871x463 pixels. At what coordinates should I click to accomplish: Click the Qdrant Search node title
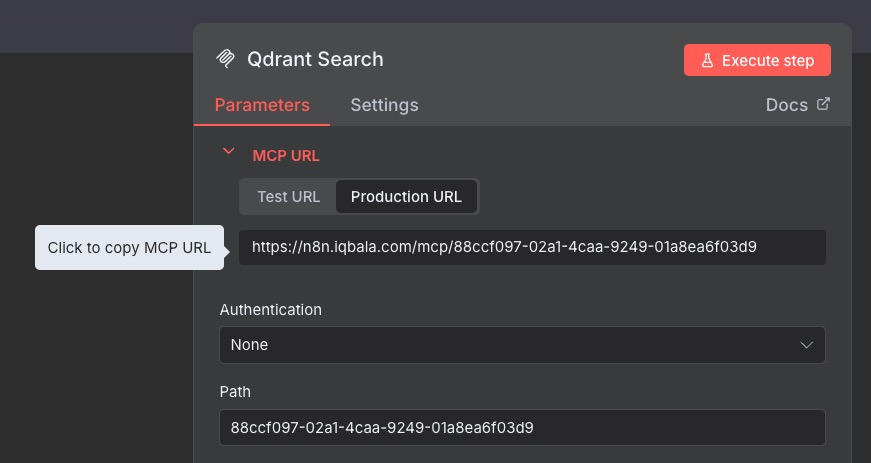[315, 59]
